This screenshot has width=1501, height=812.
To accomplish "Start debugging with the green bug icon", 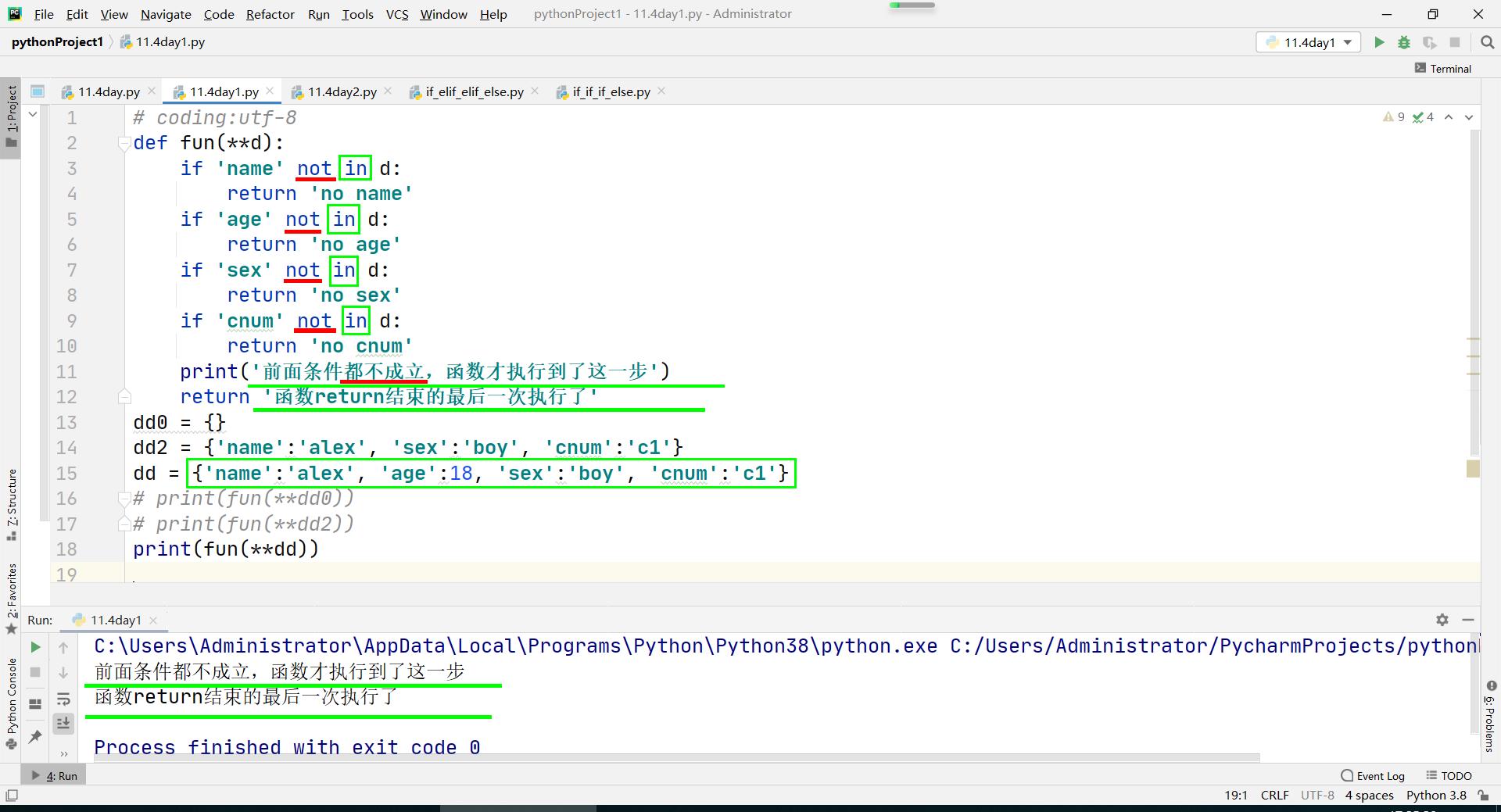I will pos(1404,42).
